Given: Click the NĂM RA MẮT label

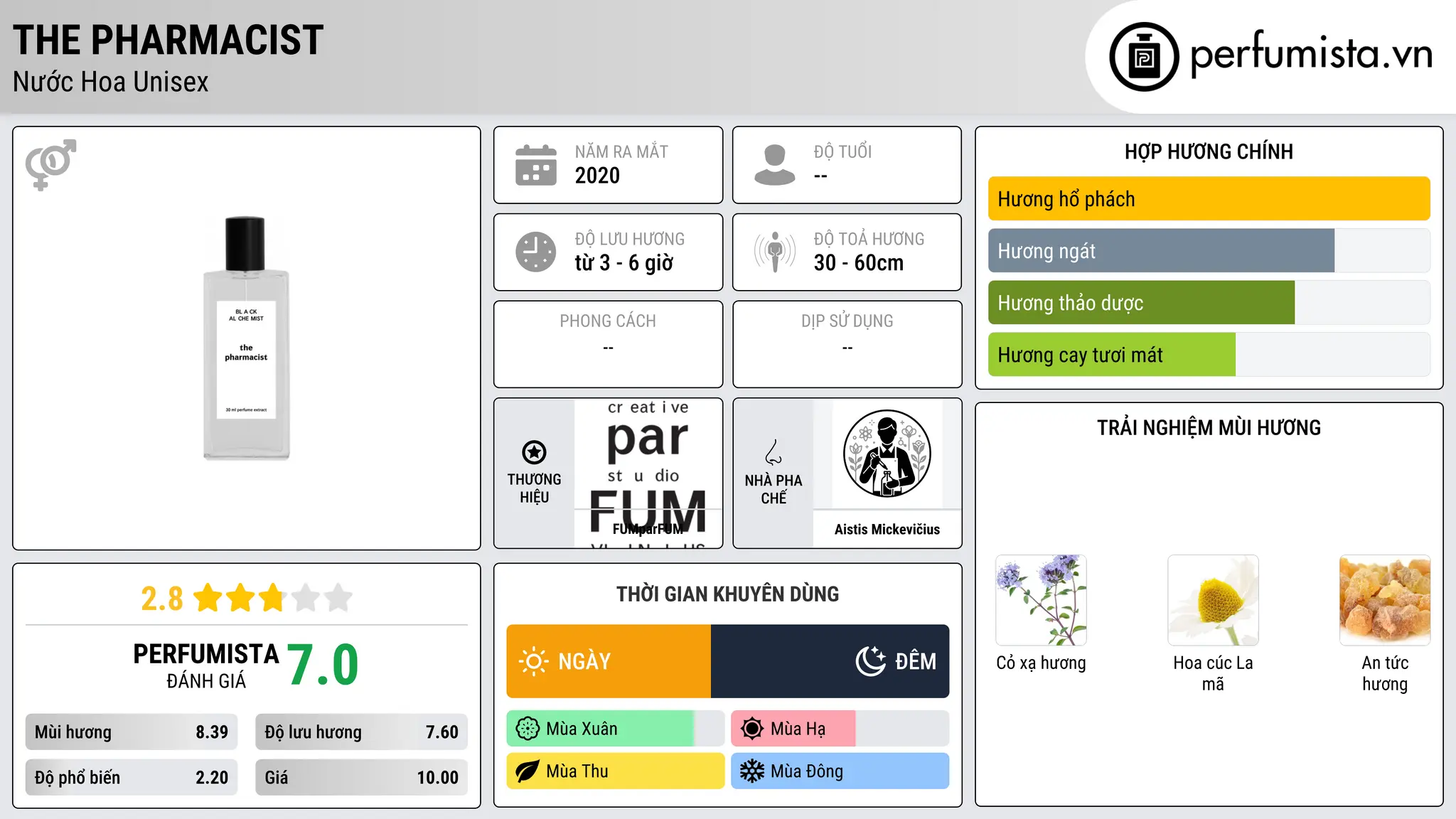Looking at the screenshot, I should pos(621,151).
